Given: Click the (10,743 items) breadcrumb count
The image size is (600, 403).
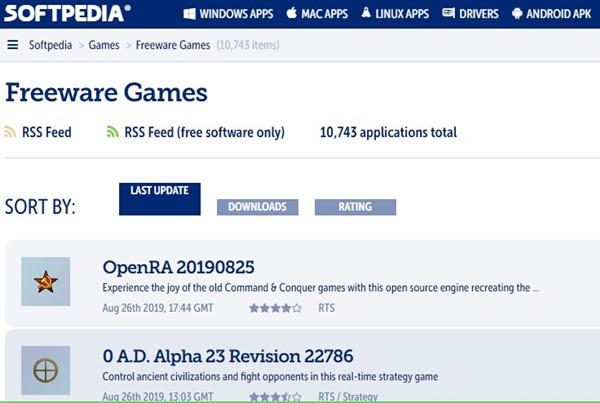Looking at the screenshot, I should click(248, 45).
